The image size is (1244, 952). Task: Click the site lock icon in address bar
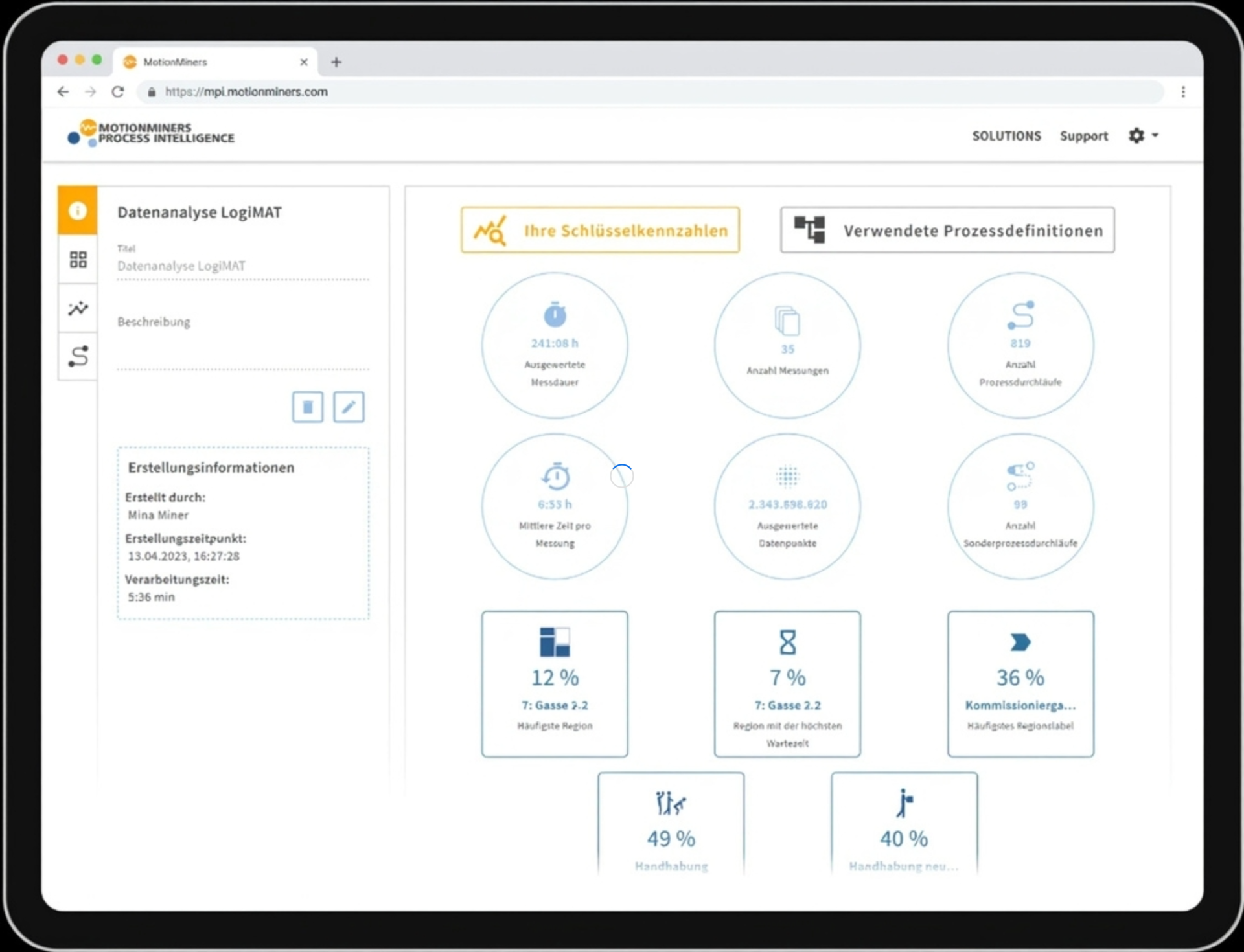152,92
